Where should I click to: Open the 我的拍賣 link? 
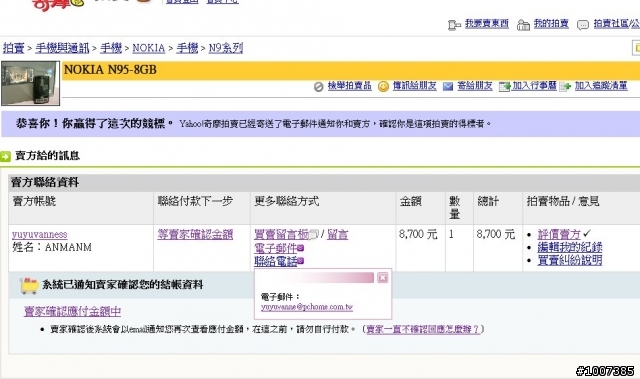[551, 24]
